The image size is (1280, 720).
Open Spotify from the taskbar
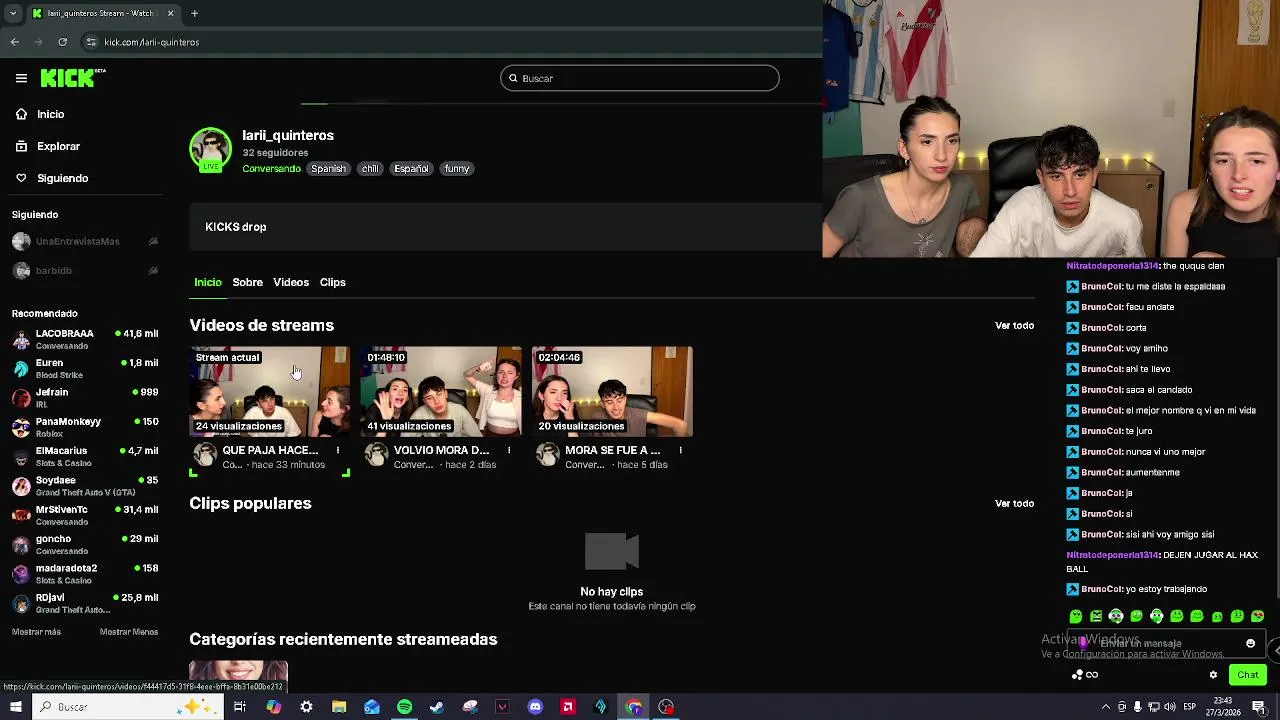[404, 707]
